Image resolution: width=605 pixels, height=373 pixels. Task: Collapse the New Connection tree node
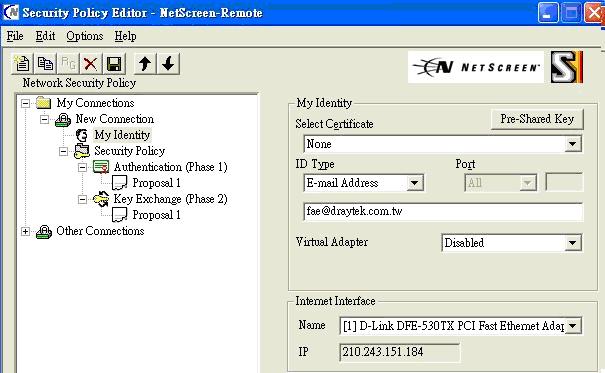pyautogui.click(x=44, y=119)
